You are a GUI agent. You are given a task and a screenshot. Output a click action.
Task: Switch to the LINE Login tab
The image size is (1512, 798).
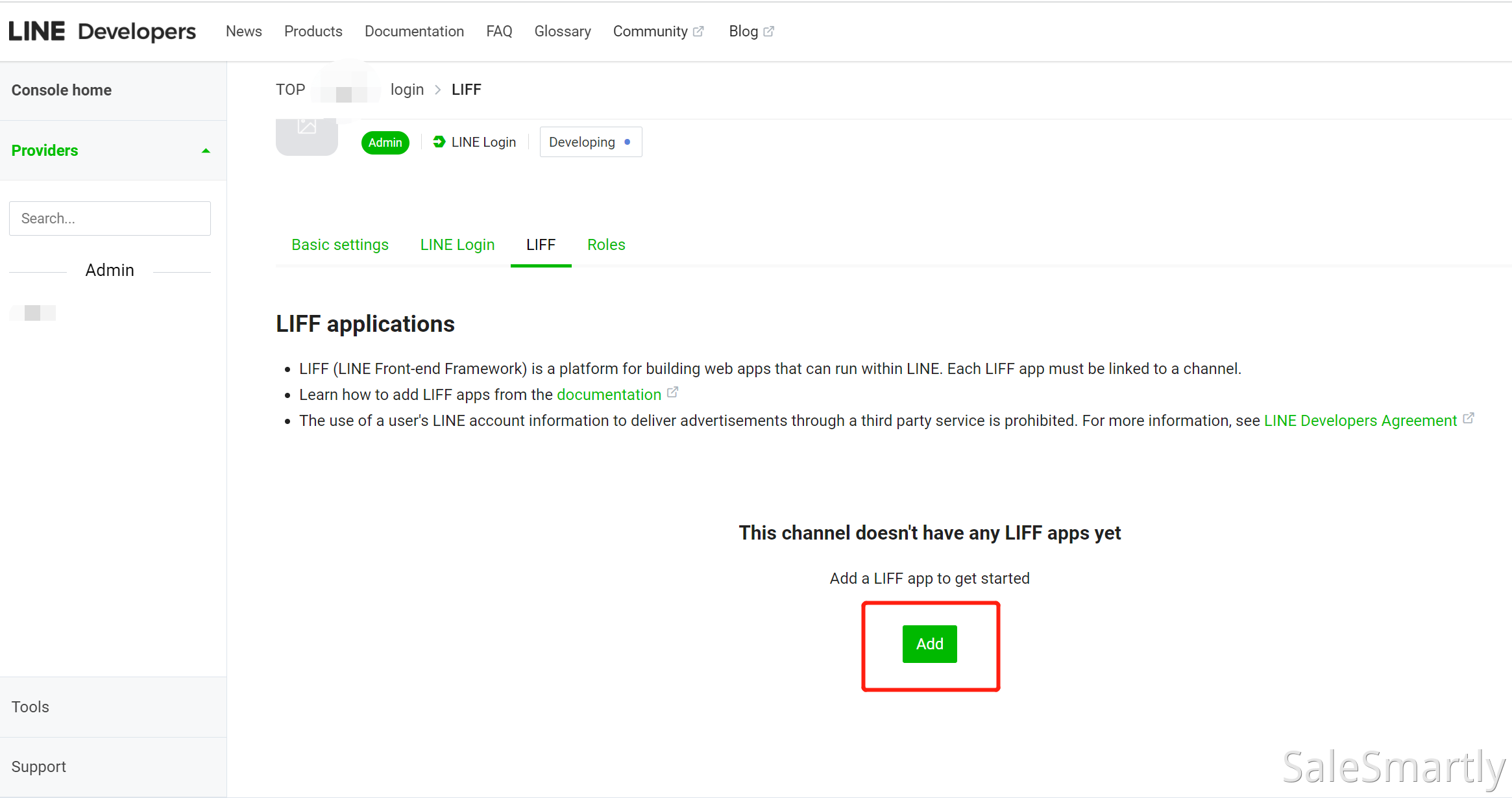(x=457, y=245)
